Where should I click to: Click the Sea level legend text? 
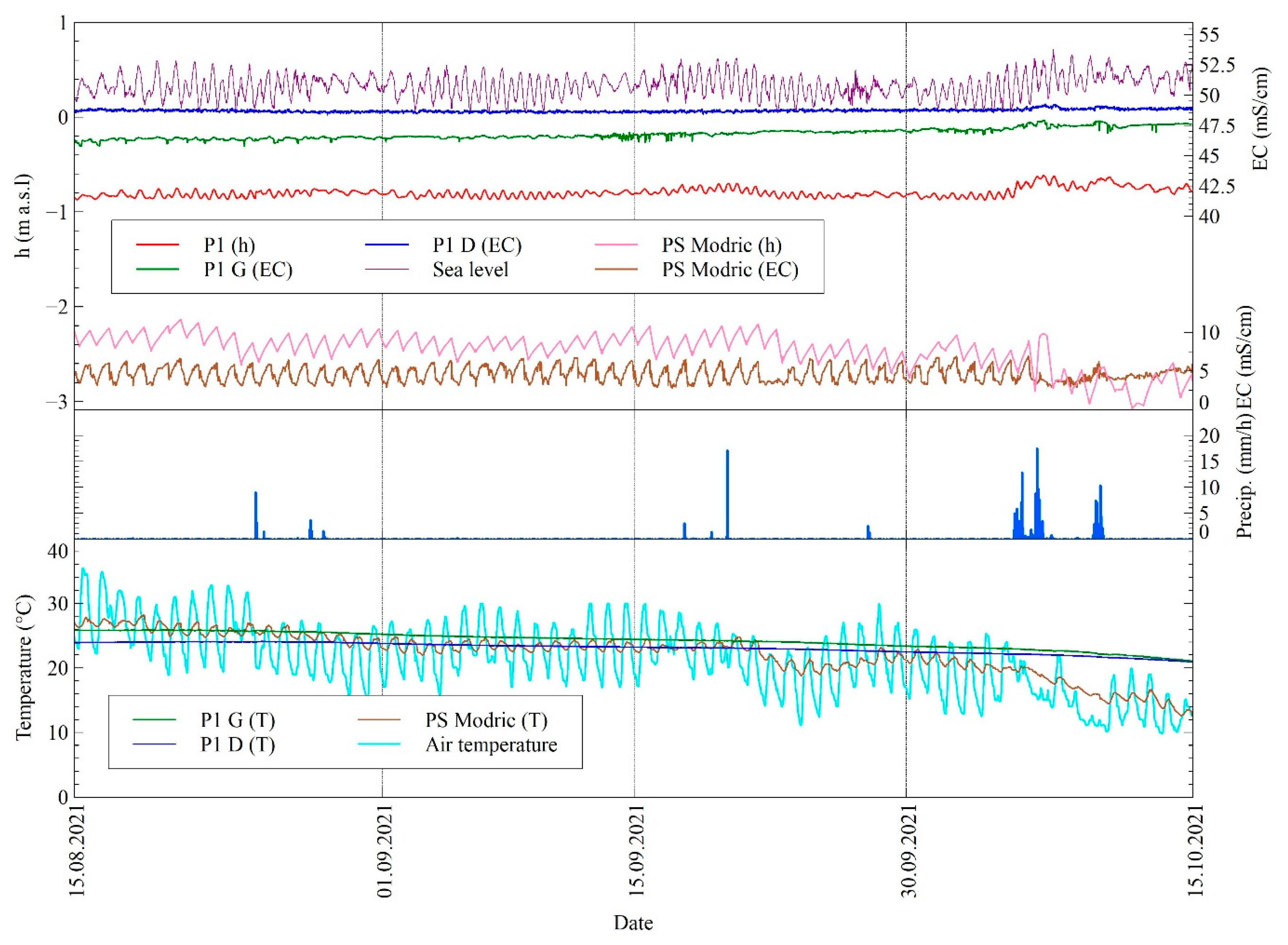tap(470, 269)
